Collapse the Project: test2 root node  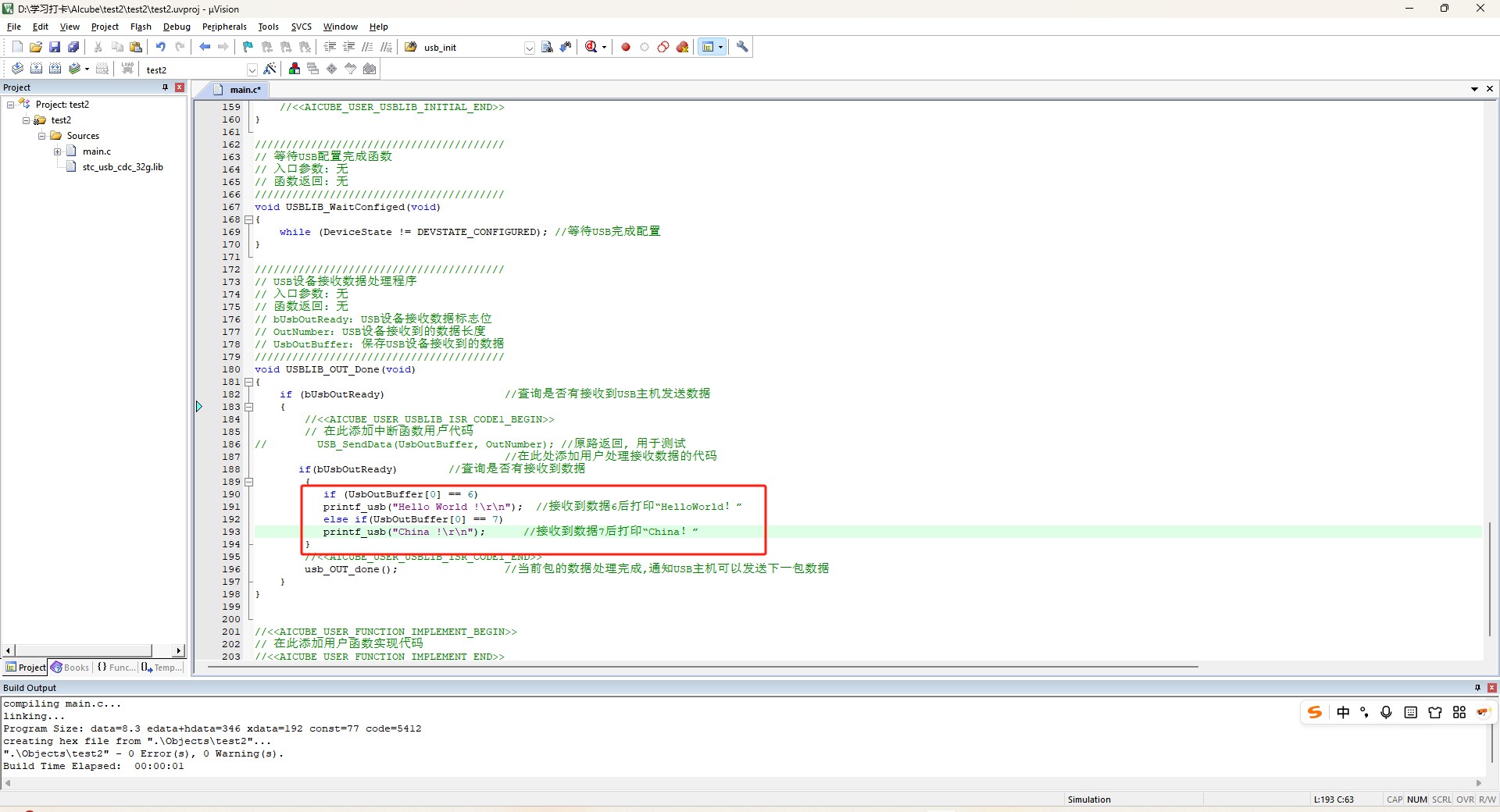[11, 105]
